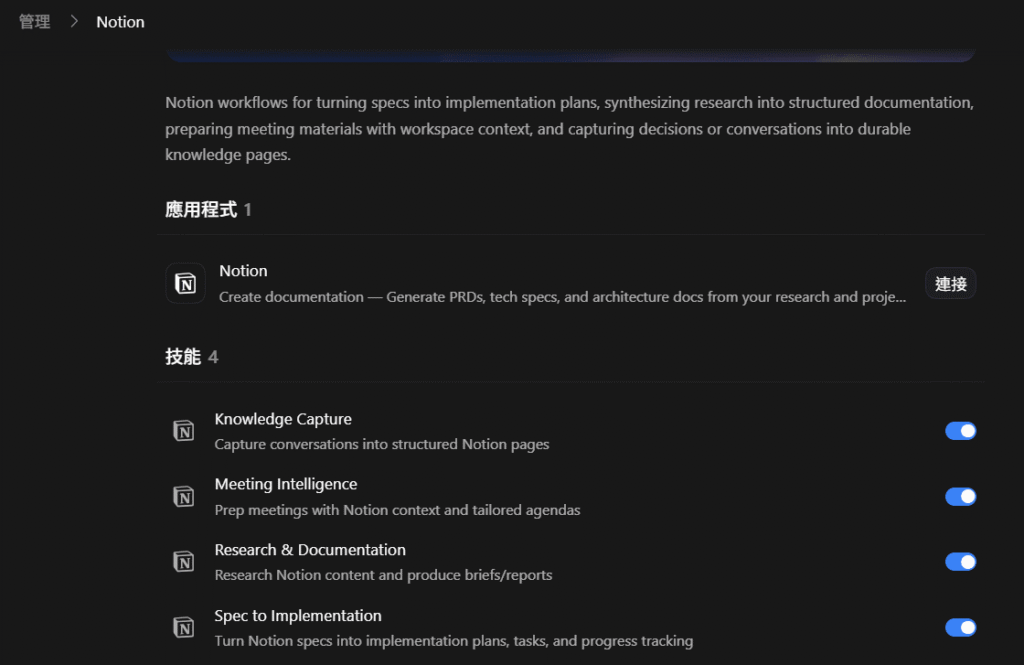Click the Meeting Intelligence skill icon
Viewport: 1024px width, 665px height.
pos(184,496)
